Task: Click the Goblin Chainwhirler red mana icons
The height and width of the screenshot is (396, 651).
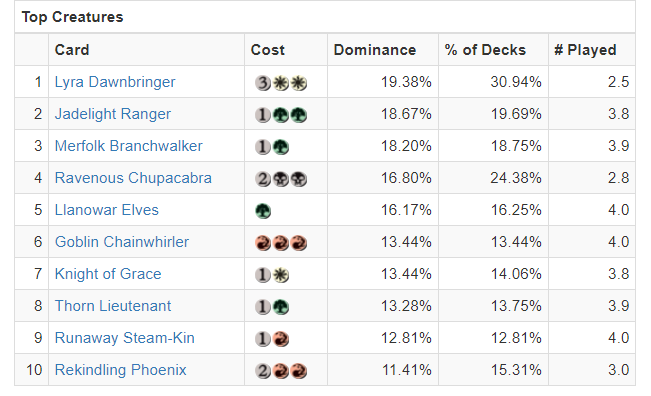Action: 281,243
